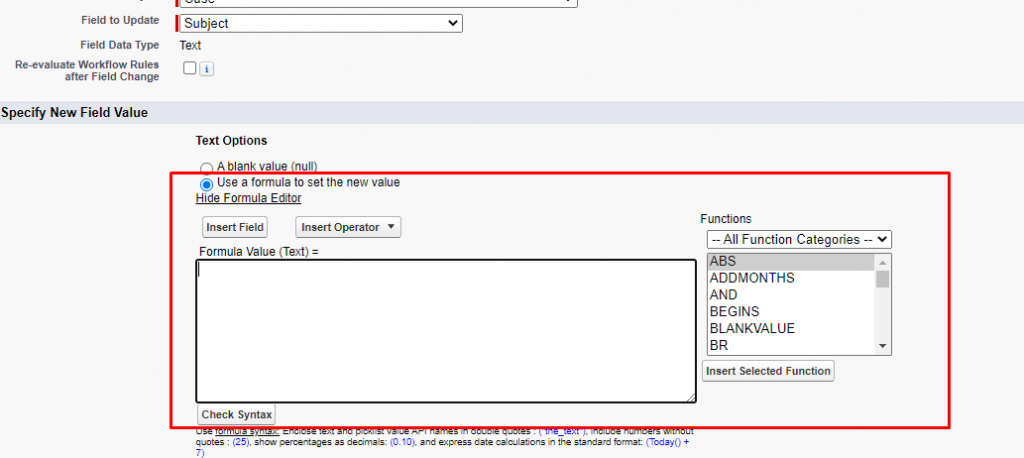
Task: Expand the Insert Operator menu
Action: coord(348,227)
